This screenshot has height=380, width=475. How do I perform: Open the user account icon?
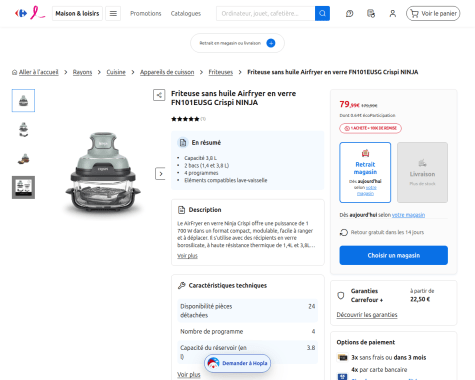pos(393,13)
